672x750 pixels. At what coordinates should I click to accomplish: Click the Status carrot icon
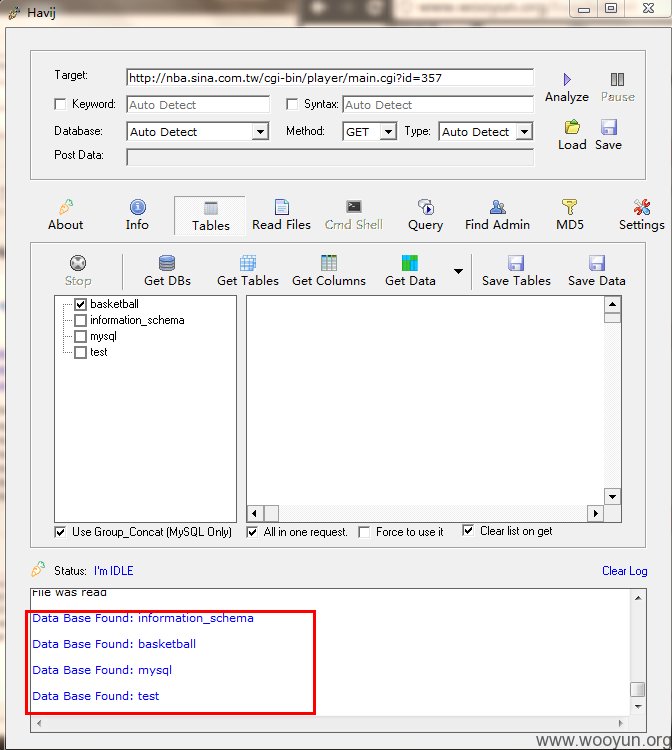(x=38, y=569)
